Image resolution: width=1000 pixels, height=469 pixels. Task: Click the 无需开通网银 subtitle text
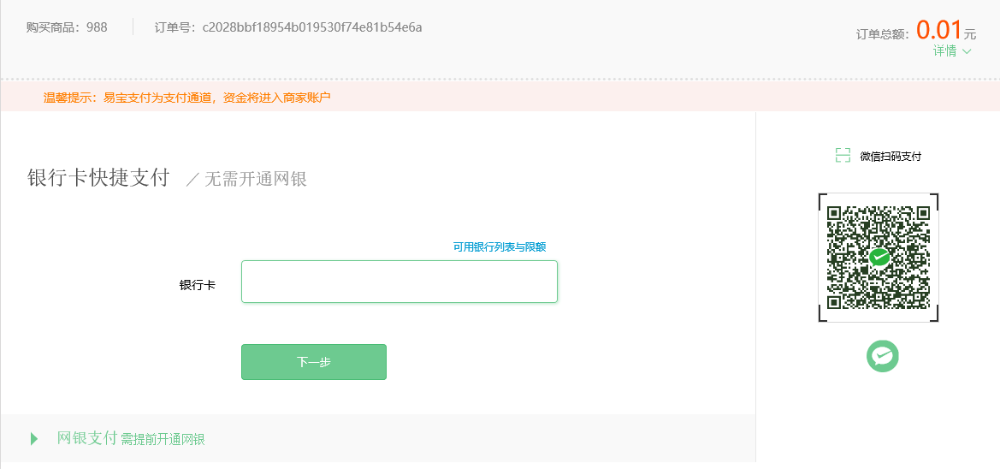[255, 180]
